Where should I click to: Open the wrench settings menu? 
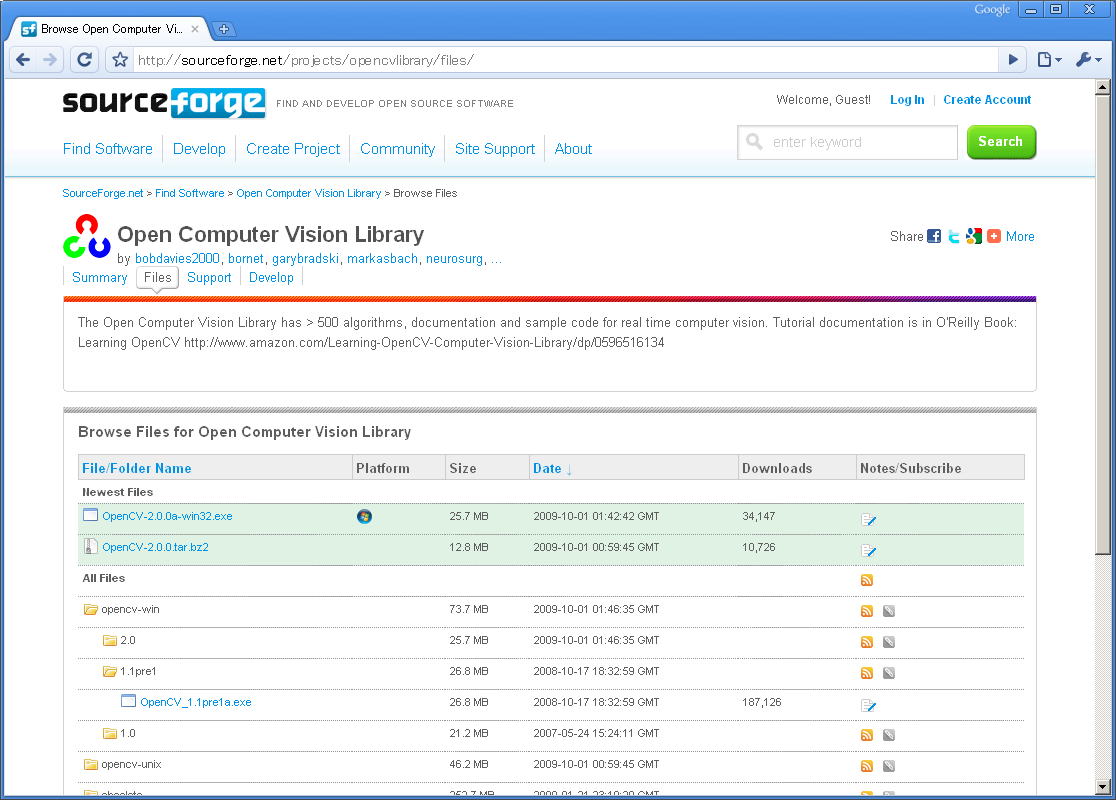pyautogui.click(x=1088, y=60)
